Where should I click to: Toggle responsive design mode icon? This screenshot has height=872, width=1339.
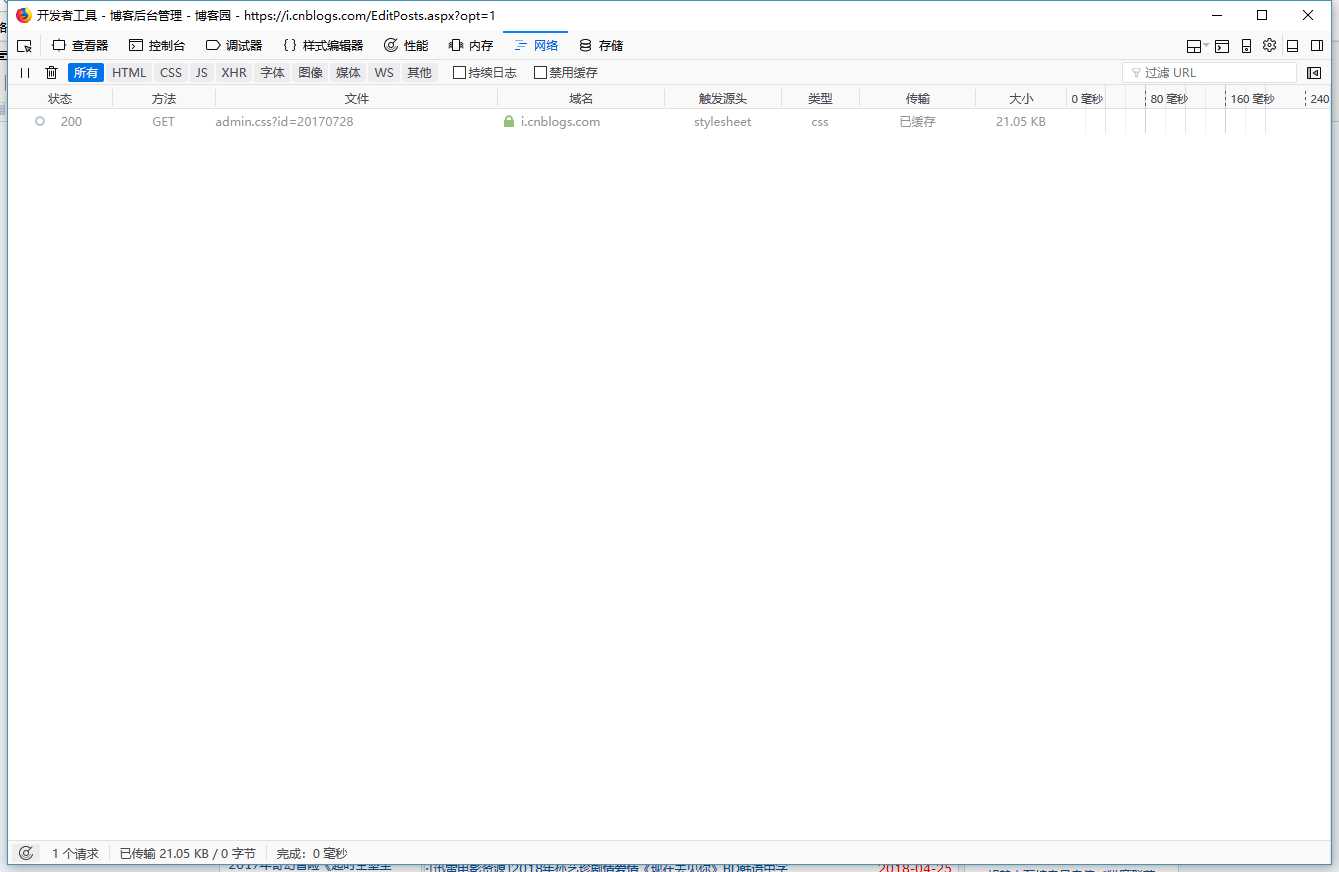pyautogui.click(x=1246, y=46)
